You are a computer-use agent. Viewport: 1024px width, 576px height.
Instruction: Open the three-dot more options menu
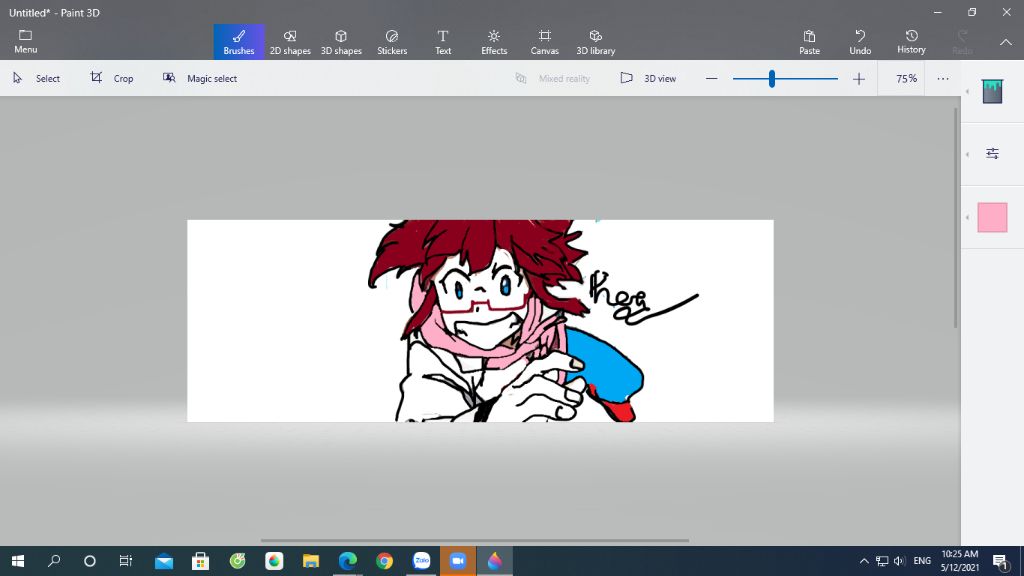tap(942, 78)
